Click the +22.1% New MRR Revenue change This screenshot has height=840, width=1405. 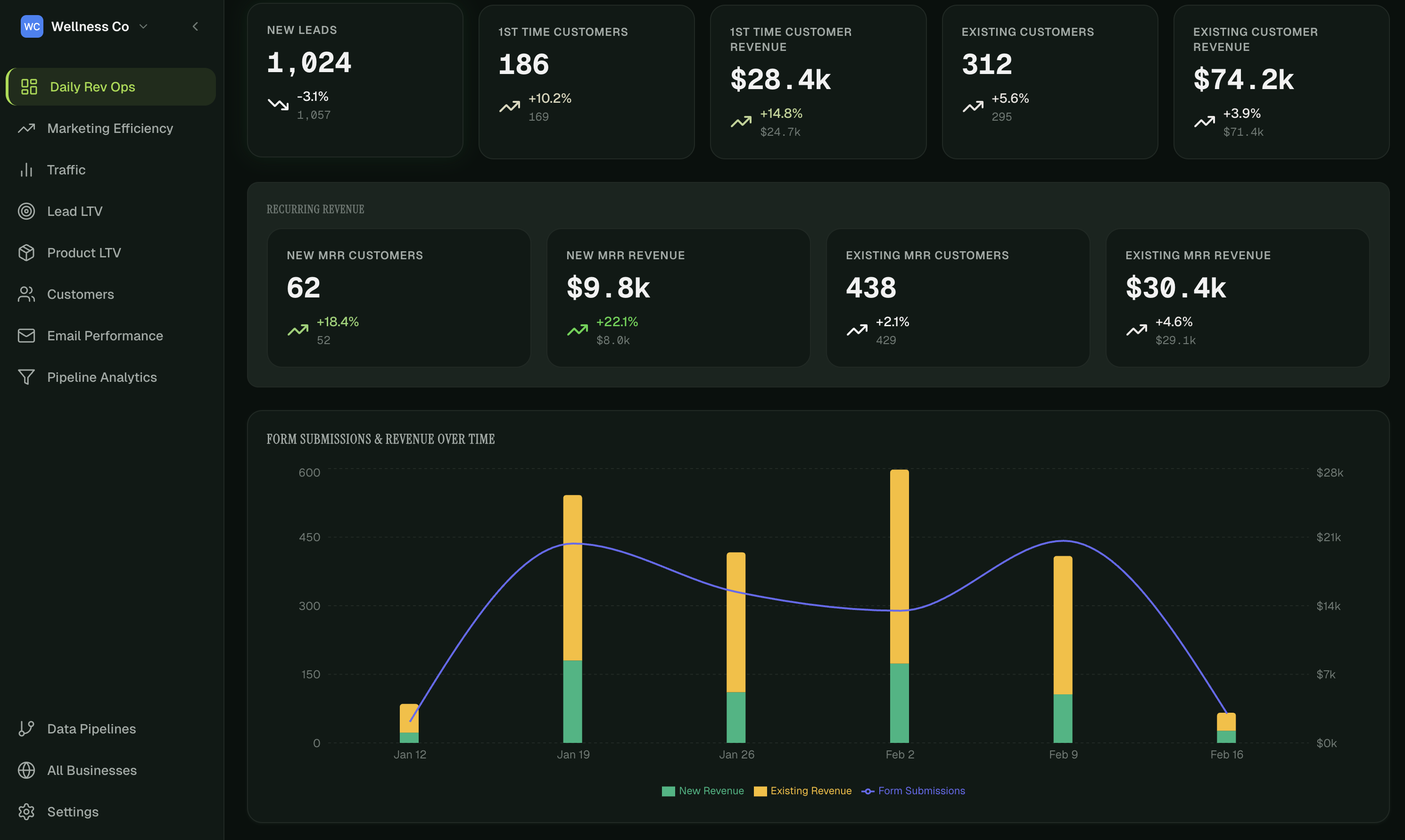[x=617, y=322]
